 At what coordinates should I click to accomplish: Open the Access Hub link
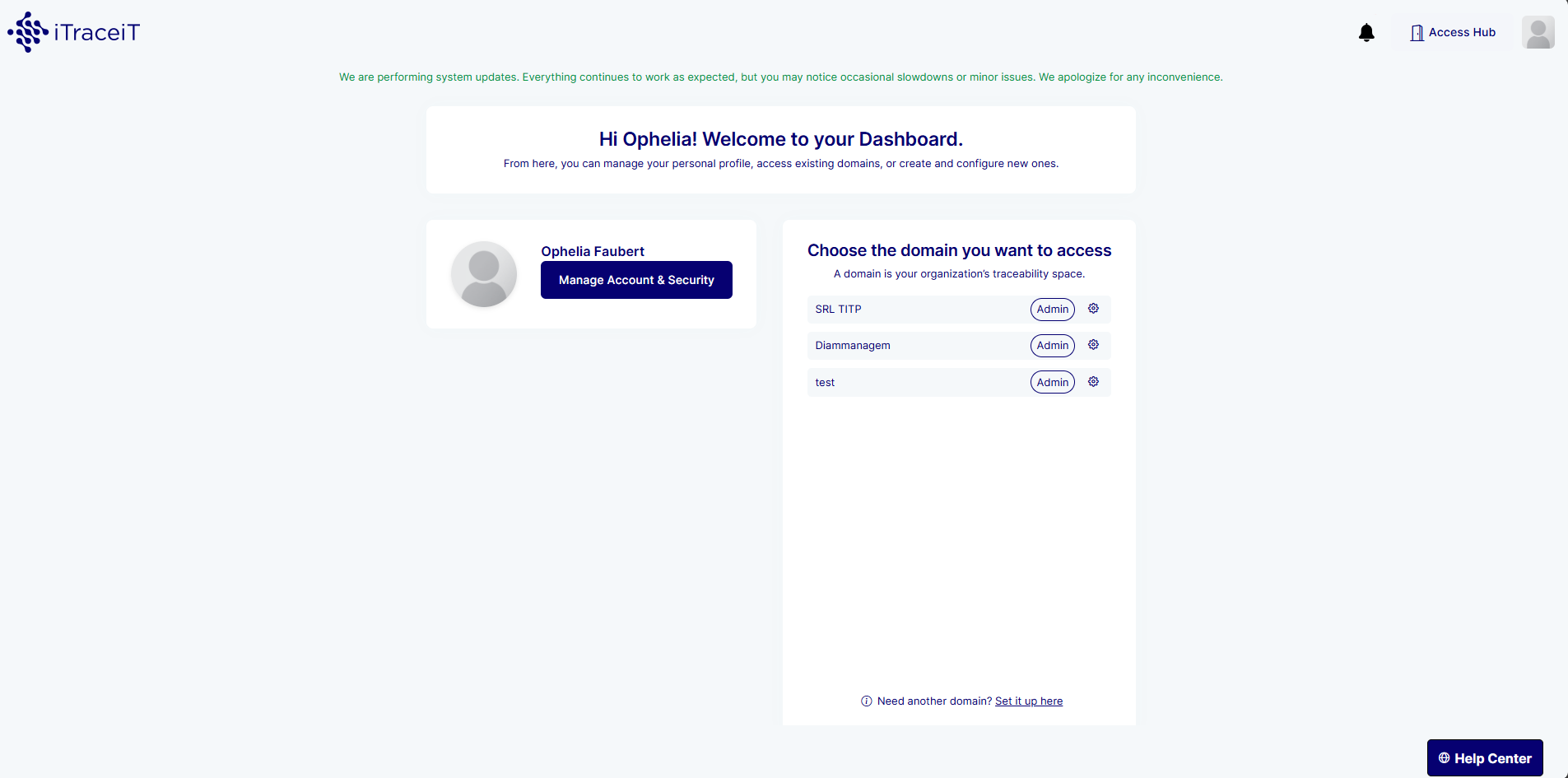pyautogui.click(x=1462, y=33)
